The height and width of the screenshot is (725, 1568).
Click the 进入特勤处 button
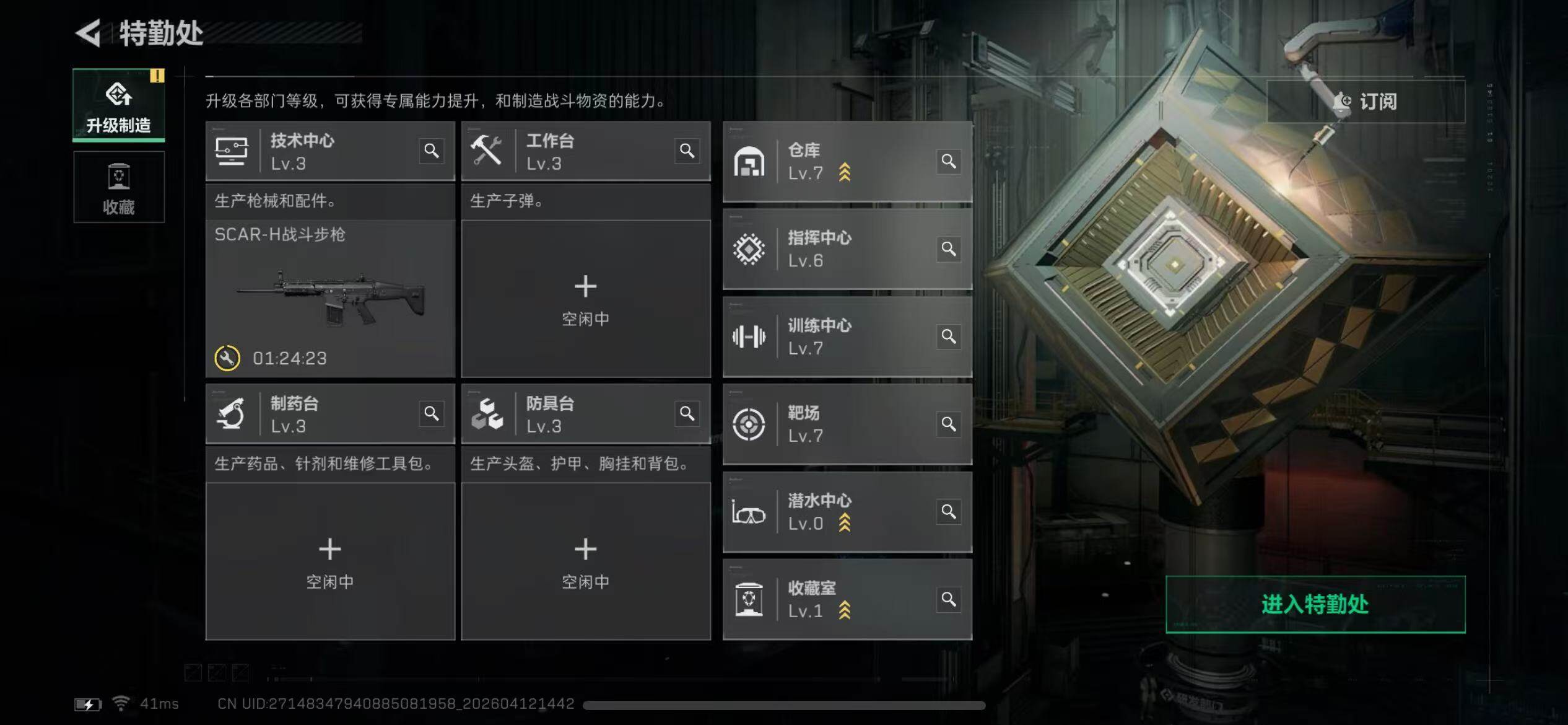(x=1315, y=604)
